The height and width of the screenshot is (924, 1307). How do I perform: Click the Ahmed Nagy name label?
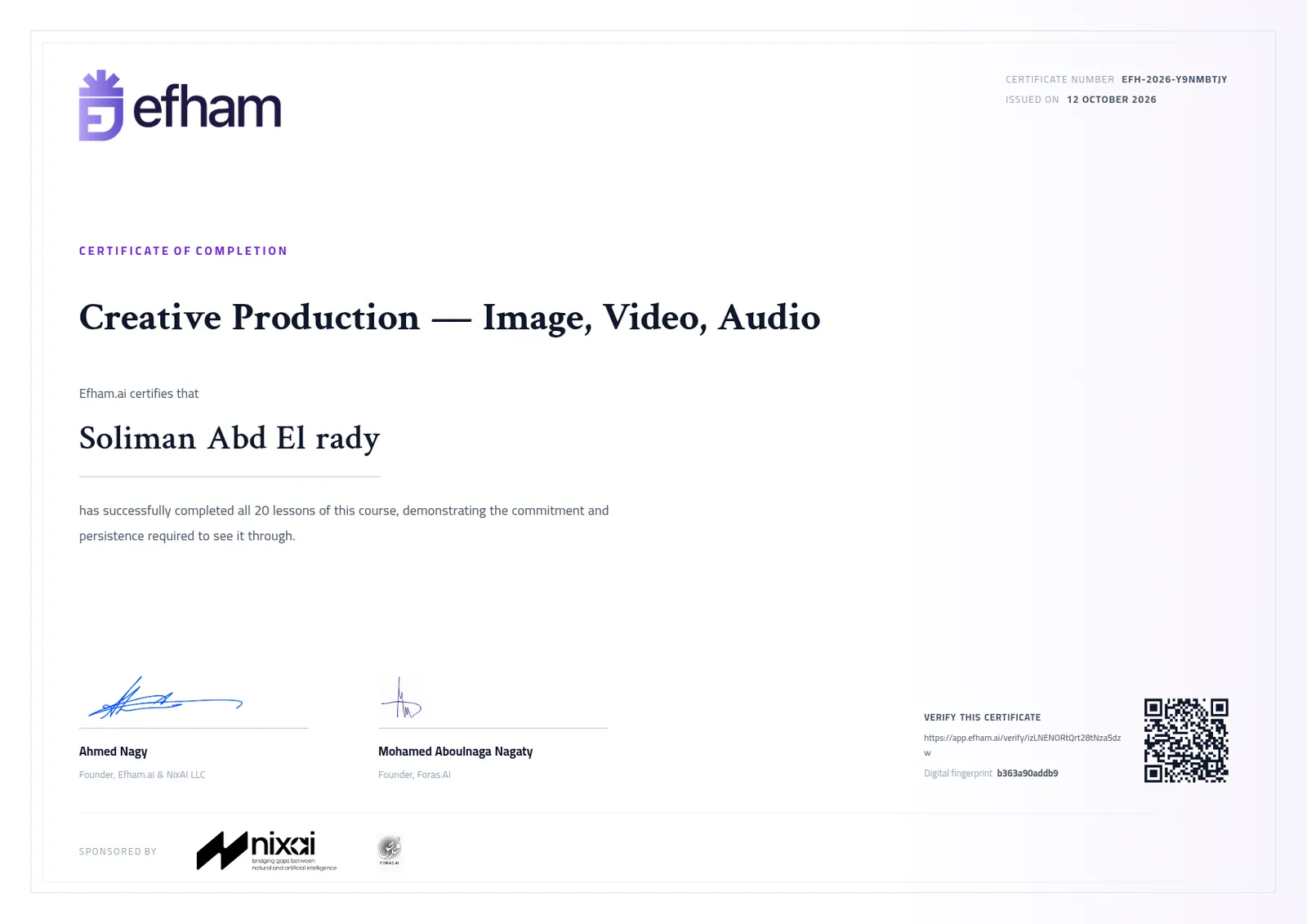[x=113, y=752]
